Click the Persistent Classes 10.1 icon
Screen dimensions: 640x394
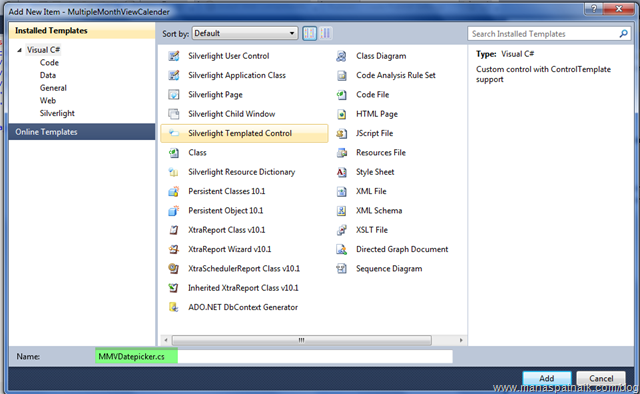[x=174, y=191]
